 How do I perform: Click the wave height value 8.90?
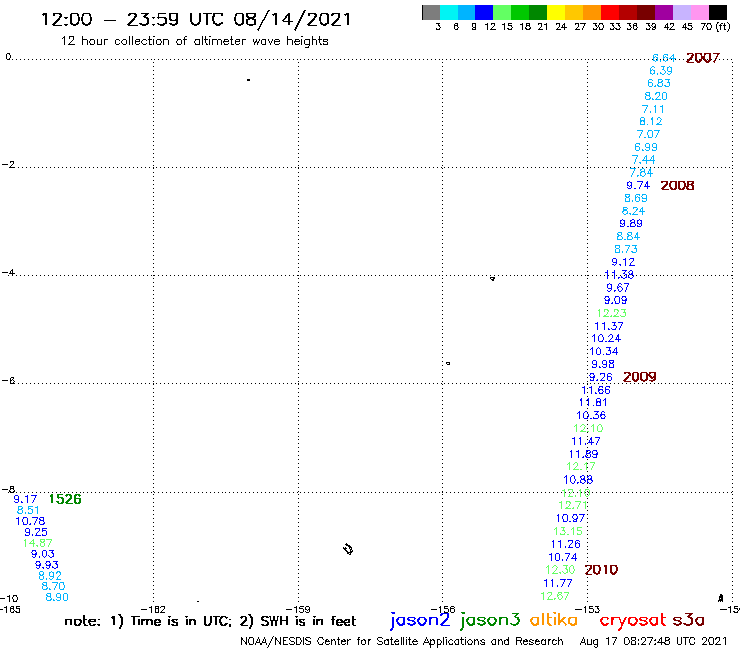[x=57, y=597]
